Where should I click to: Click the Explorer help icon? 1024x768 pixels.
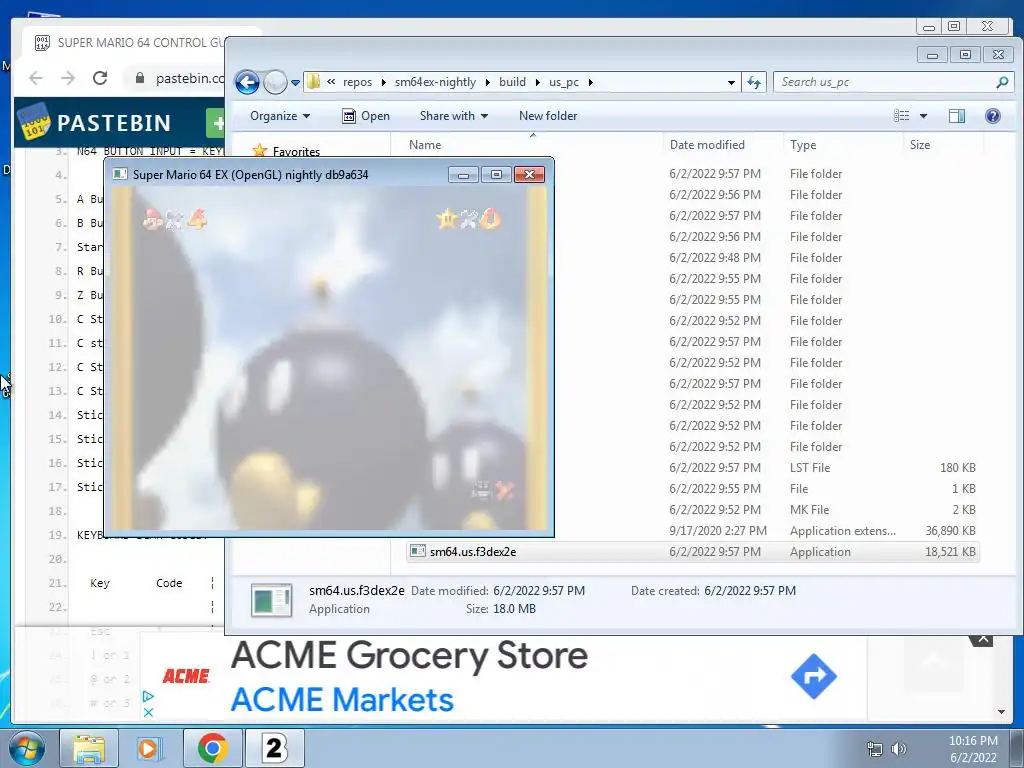(x=993, y=116)
